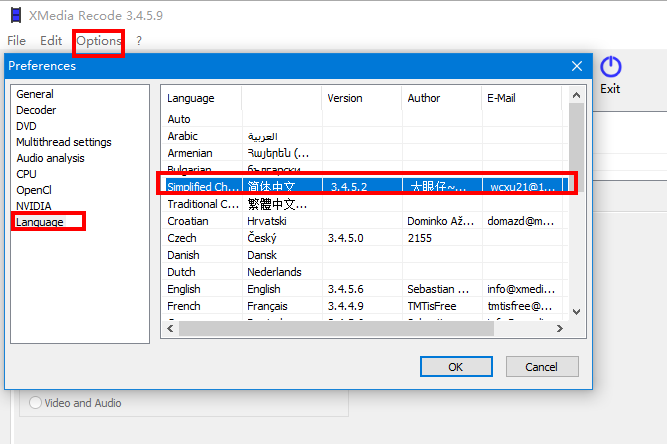
Task: Click the Exit power icon
Action: pyautogui.click(x=610, y=67)
